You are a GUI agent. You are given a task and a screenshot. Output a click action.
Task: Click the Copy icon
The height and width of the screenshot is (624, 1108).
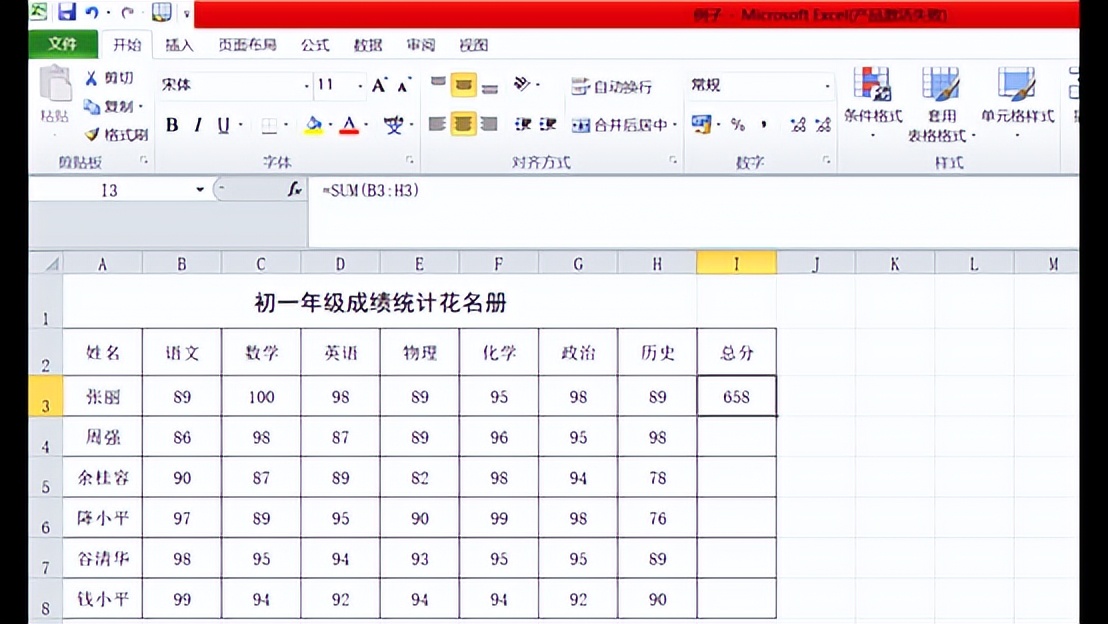[92, 106]
